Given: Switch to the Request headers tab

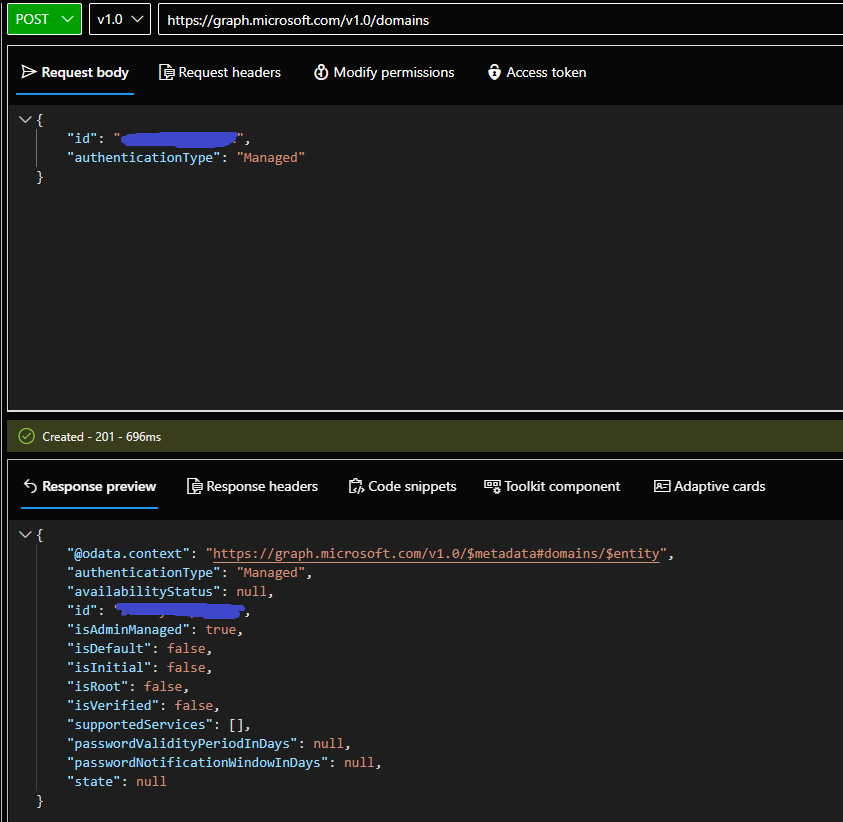Looking at the screenshot, I should click(x=220, y=72).
